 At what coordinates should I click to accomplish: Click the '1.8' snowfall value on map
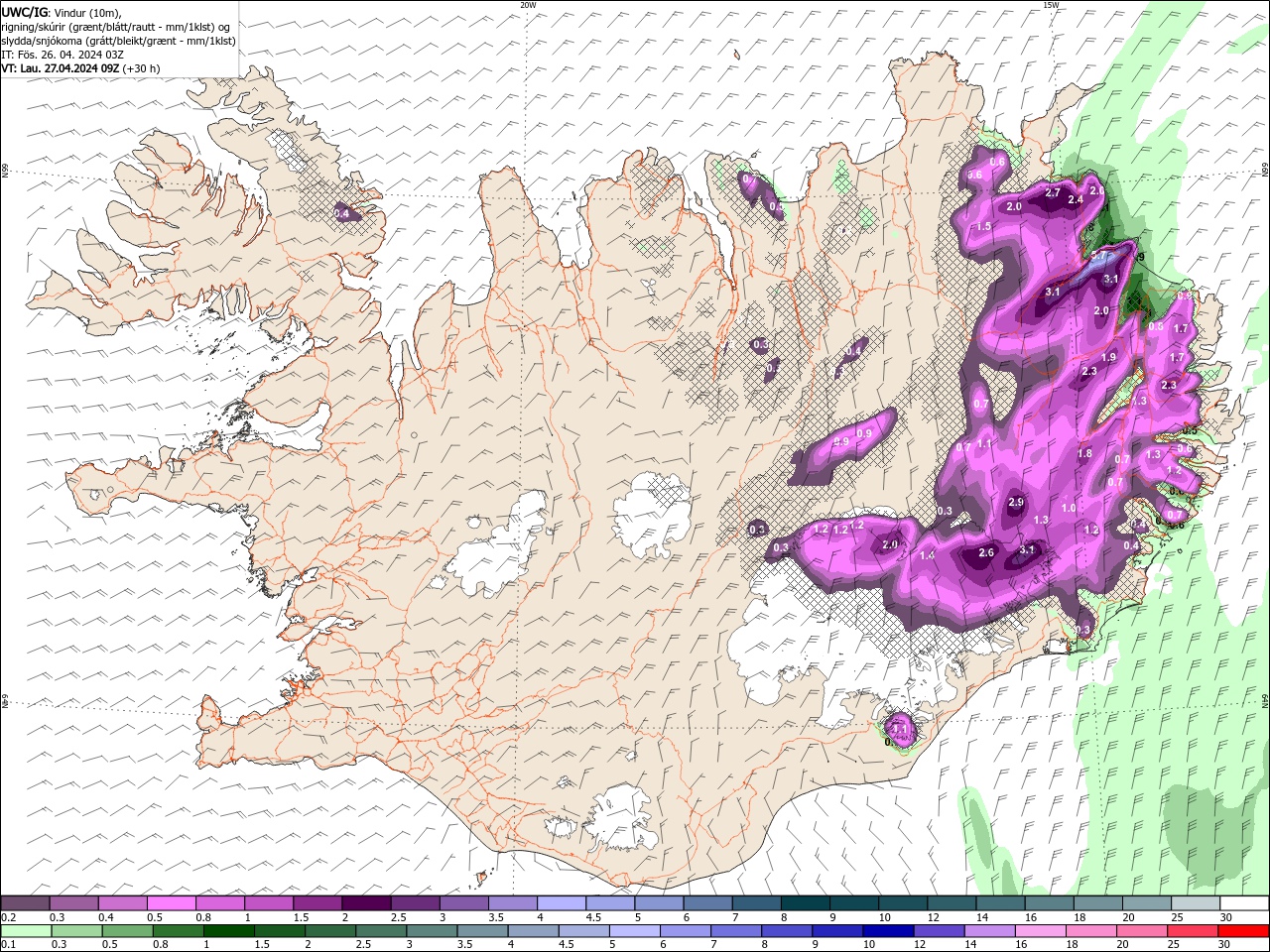[x=1084, y=453]
